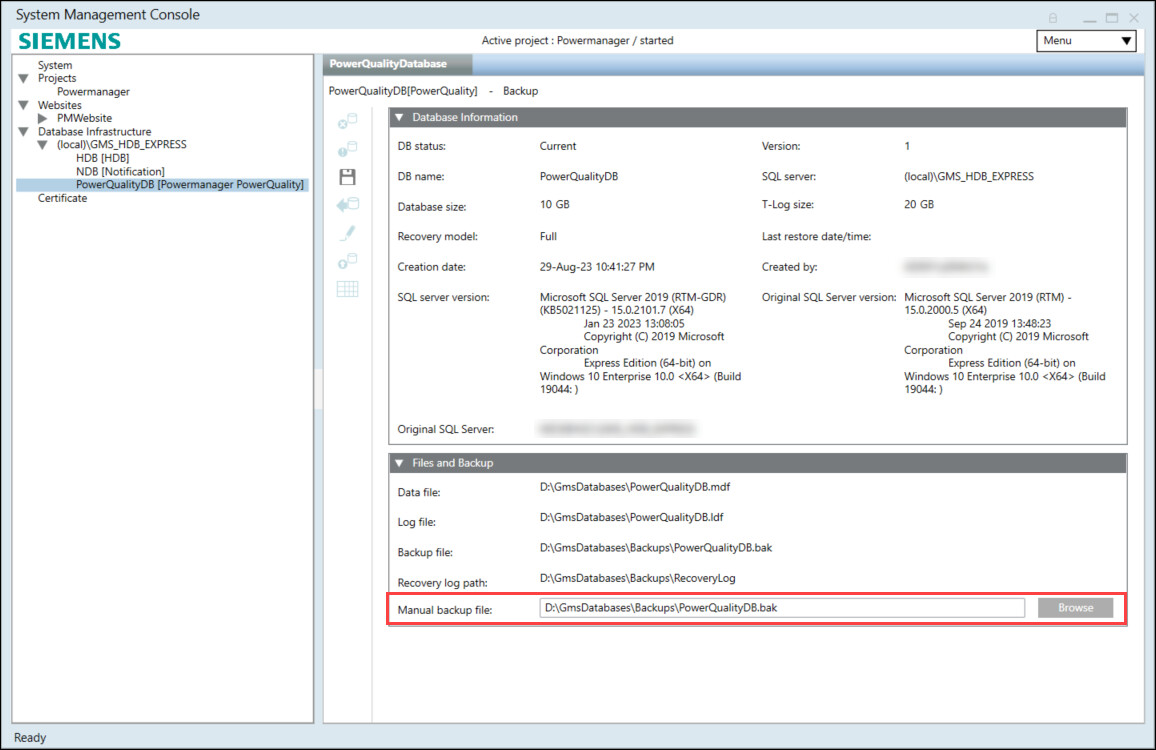Open Certificate in the tree
This screenshot has height=750, width=1156.
[x=62, y=198]
